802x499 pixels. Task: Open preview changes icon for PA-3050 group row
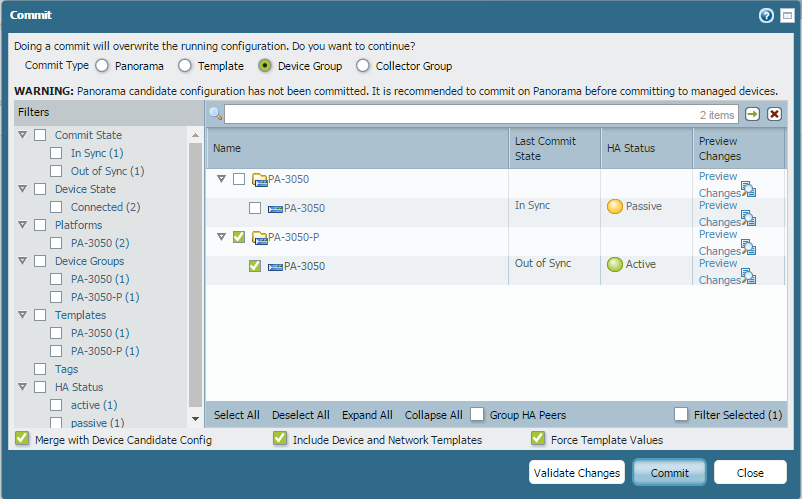[748, 189]
